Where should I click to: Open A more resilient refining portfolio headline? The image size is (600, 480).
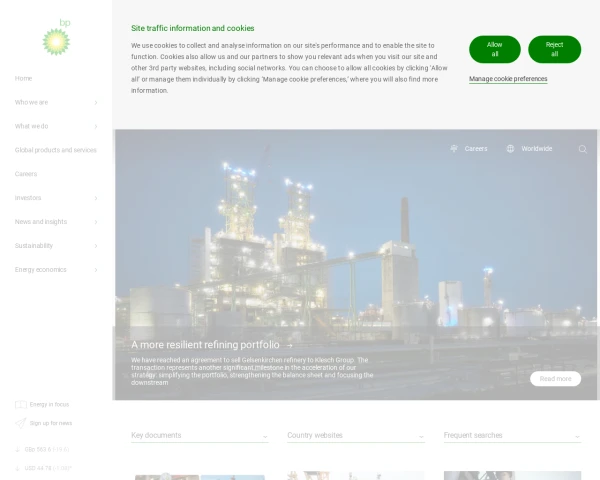point(205,344)
